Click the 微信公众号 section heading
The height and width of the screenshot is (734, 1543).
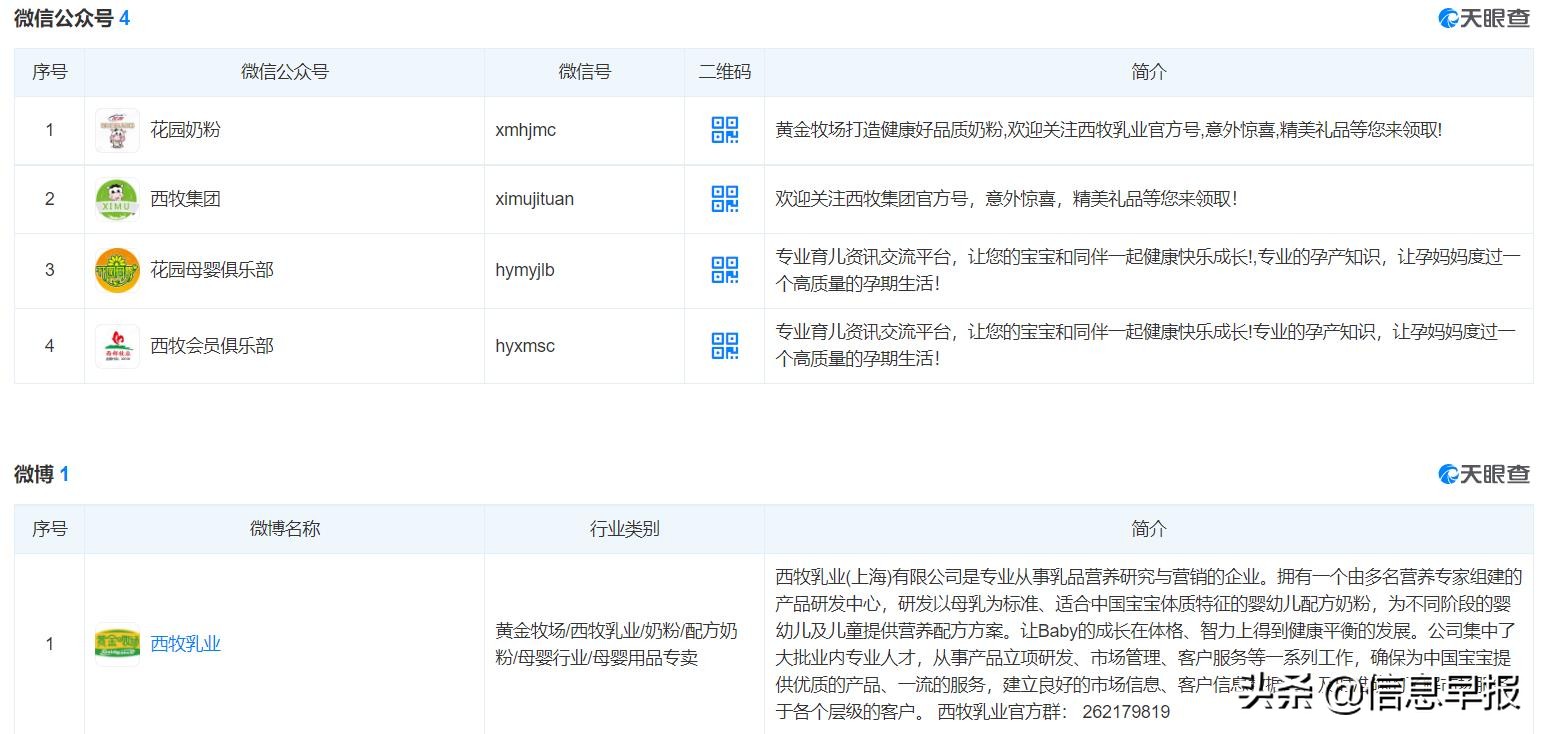(x=63, y=18)
